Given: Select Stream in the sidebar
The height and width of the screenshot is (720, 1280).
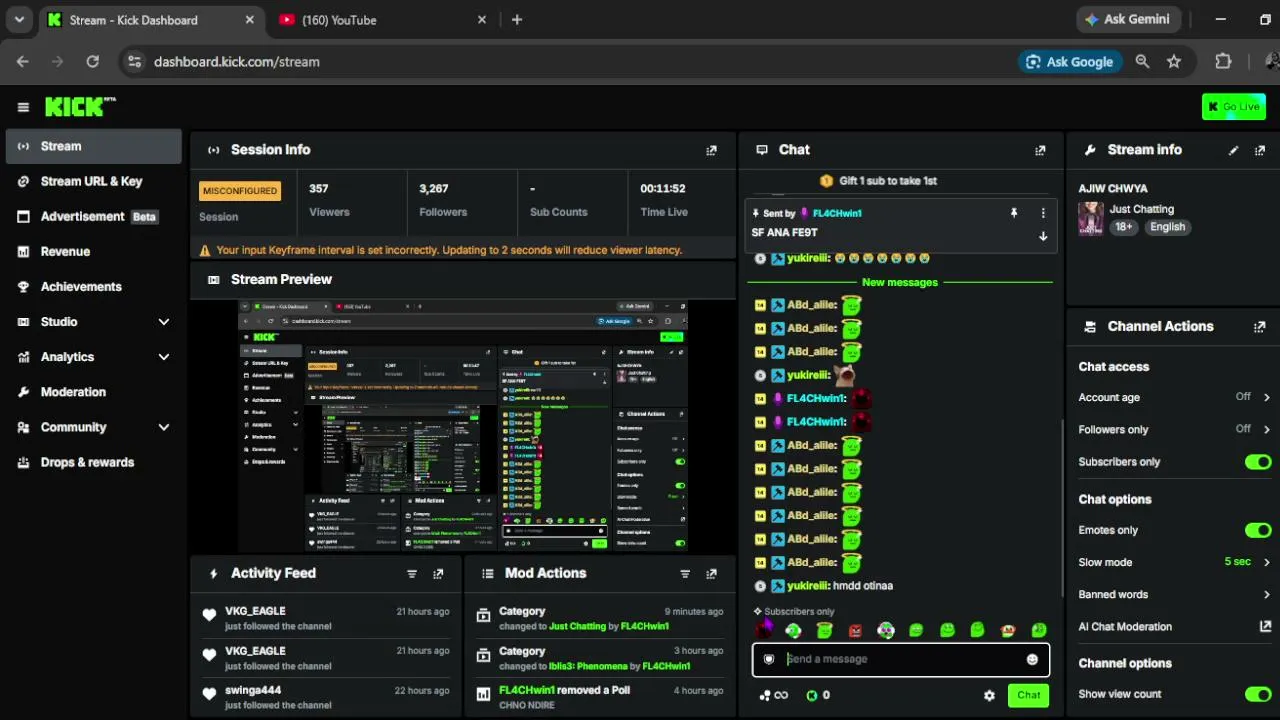Looking at the screenshot, I should 92,146.
